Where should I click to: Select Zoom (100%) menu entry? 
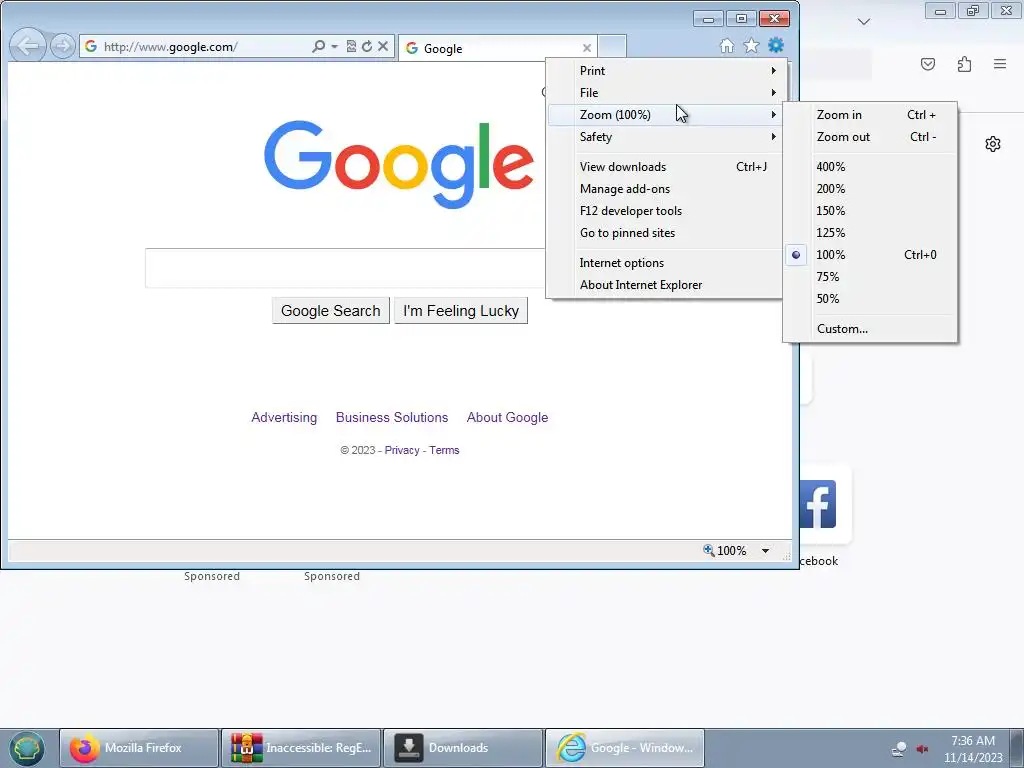(667, 115)
